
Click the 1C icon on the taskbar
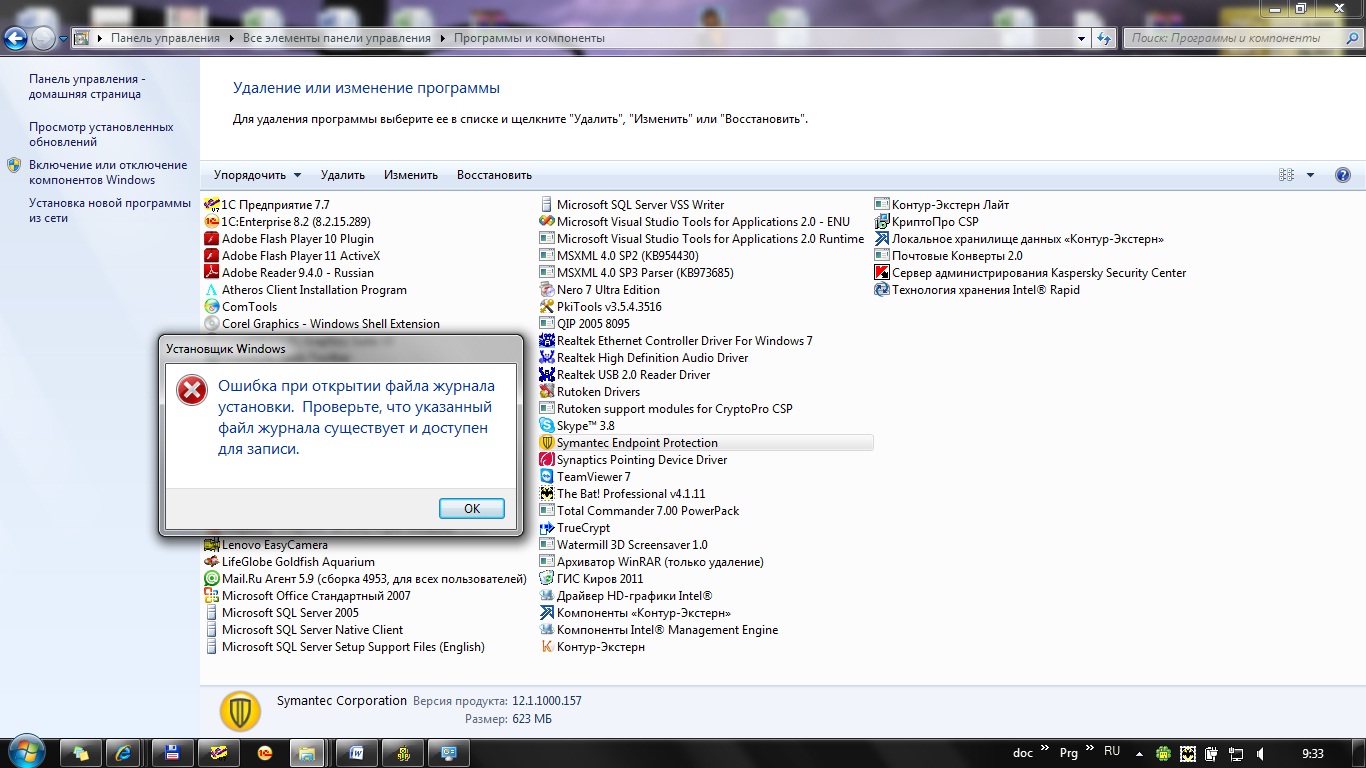pyautogui.click(x=264, y=752)
